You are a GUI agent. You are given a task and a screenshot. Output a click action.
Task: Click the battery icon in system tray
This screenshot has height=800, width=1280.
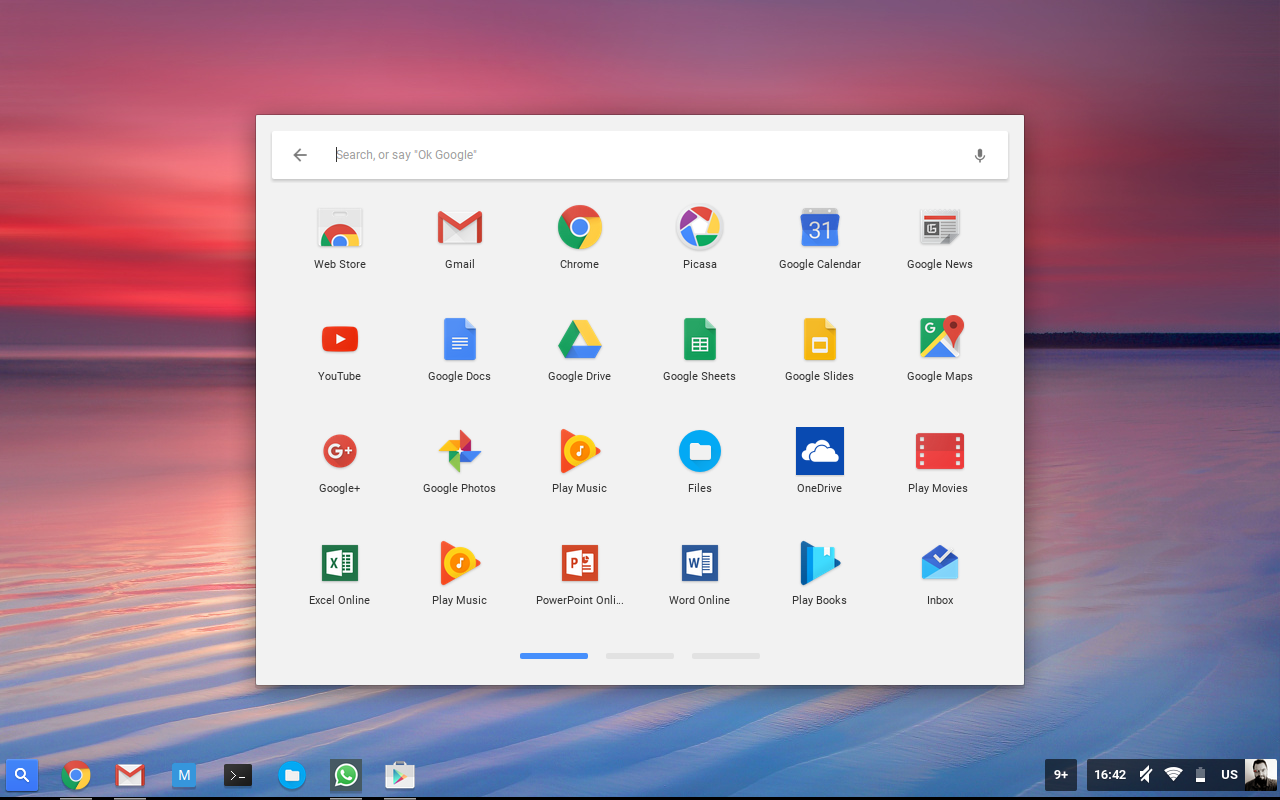[1201, 775]
